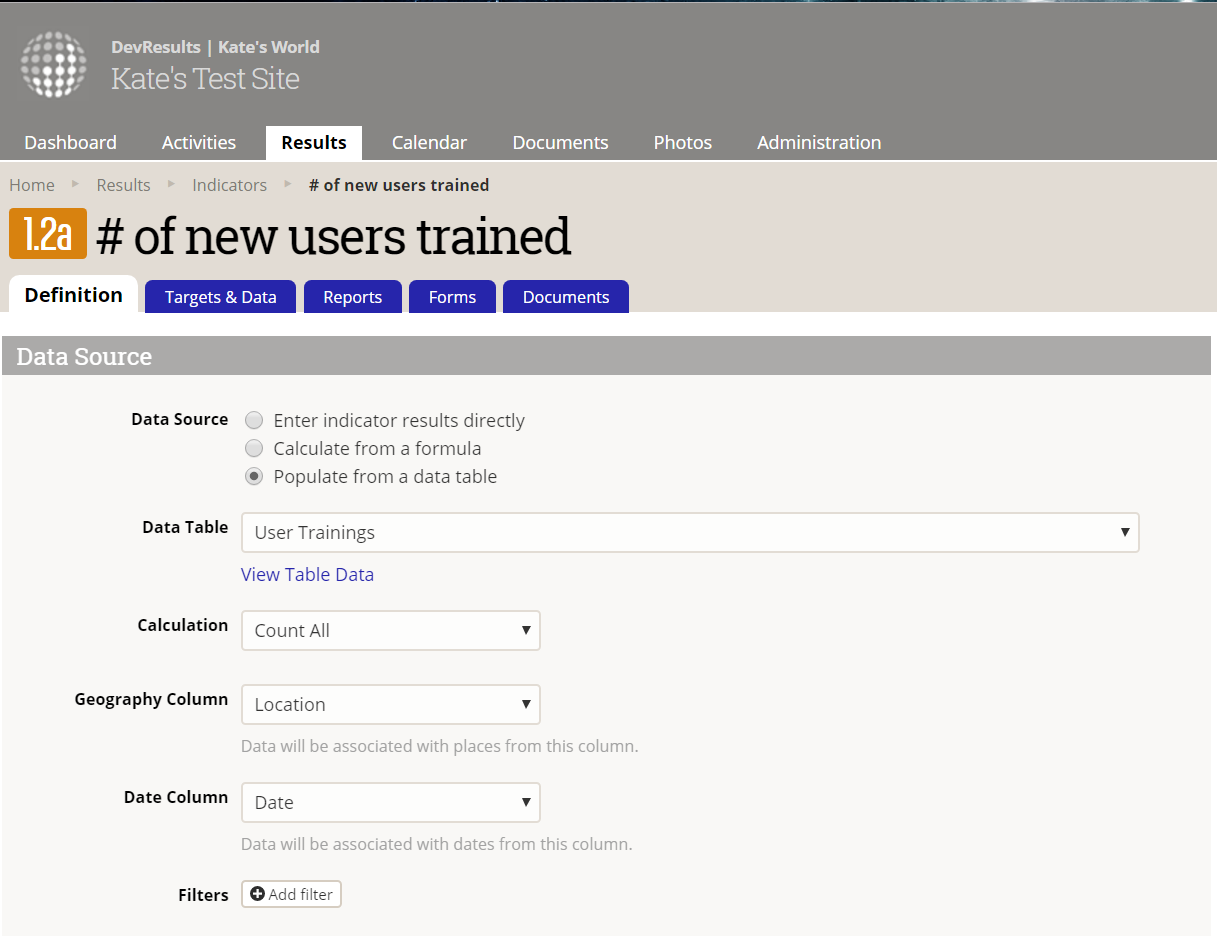The height and width of the screenshot is (946, 1217).
Task: Open the Dashboard menu item
Action: [x=70, y=143]
